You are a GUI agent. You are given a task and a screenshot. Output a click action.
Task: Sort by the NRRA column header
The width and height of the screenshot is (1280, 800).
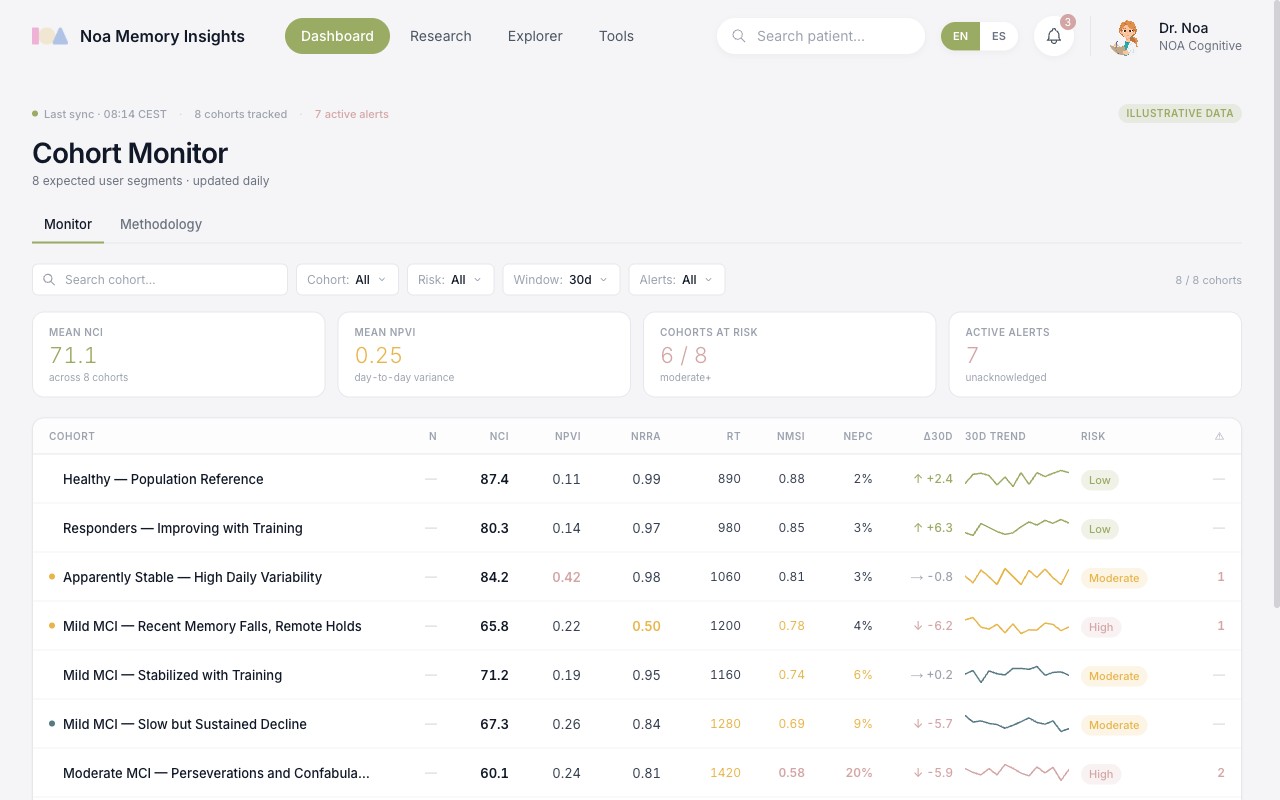tap(646, 436)
